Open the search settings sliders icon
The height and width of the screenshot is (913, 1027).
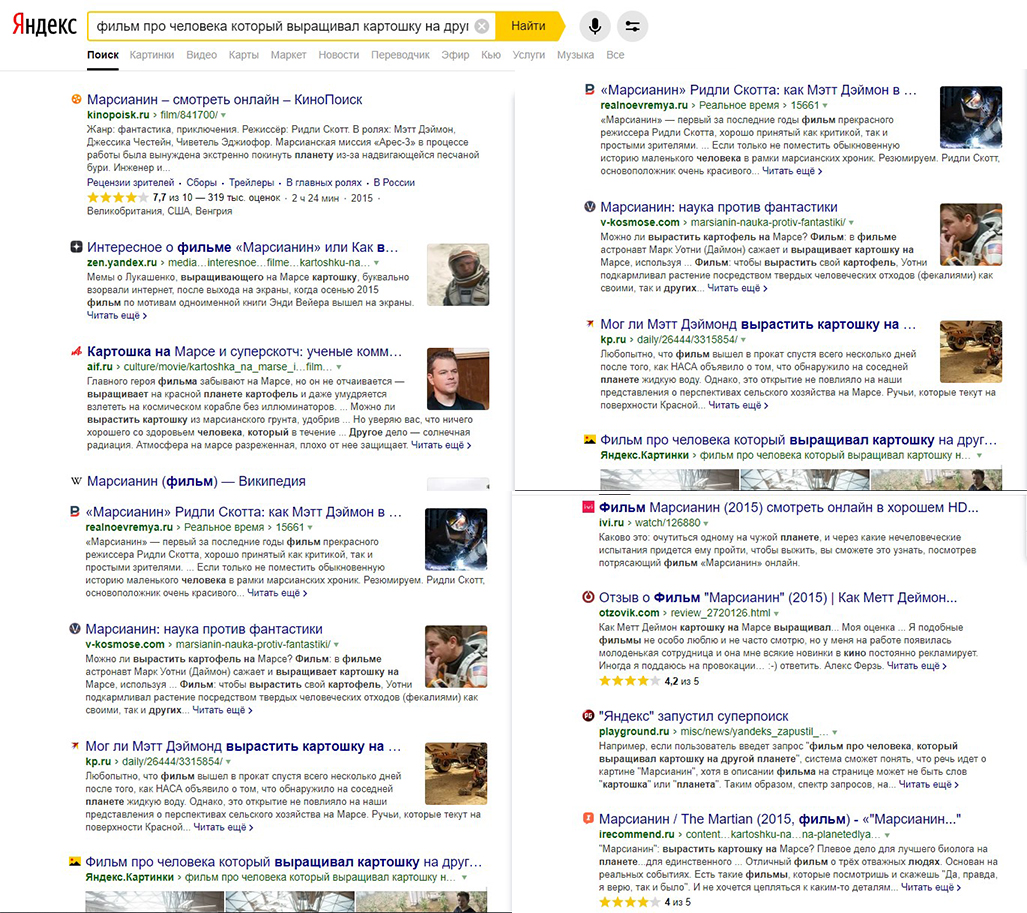coord(631,25)
